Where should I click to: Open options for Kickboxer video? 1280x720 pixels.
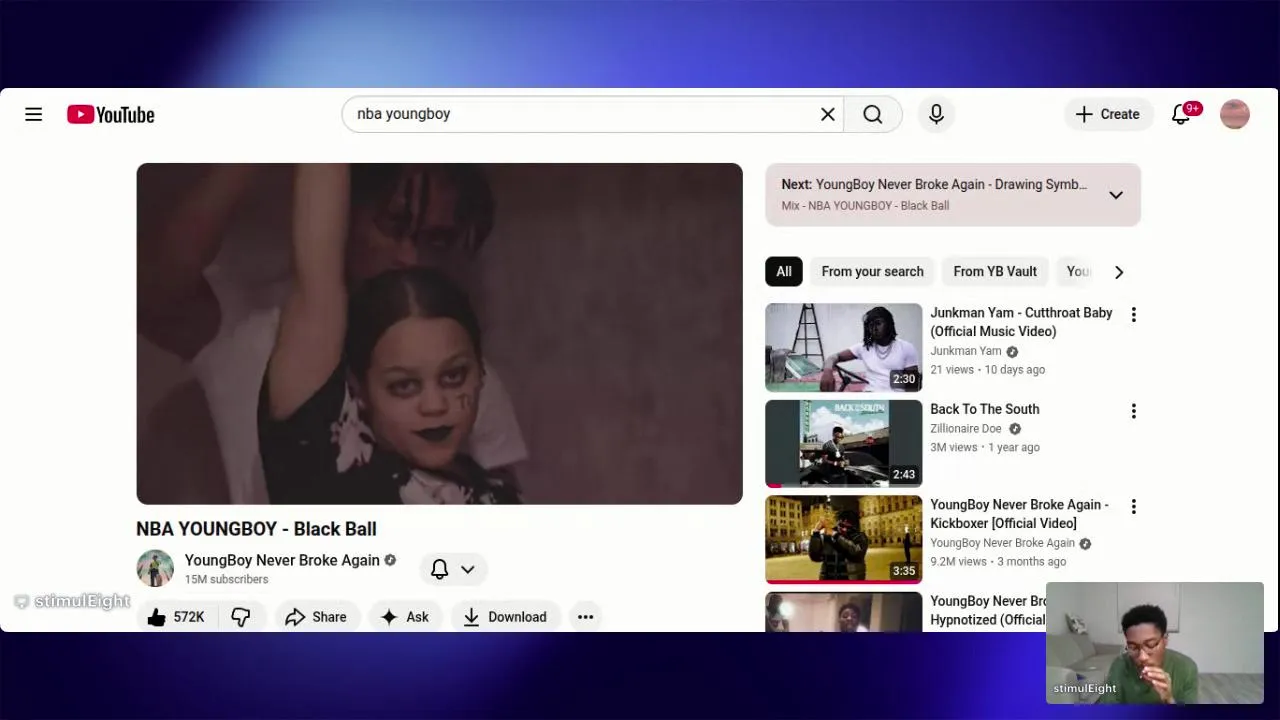pos(1134,507)
